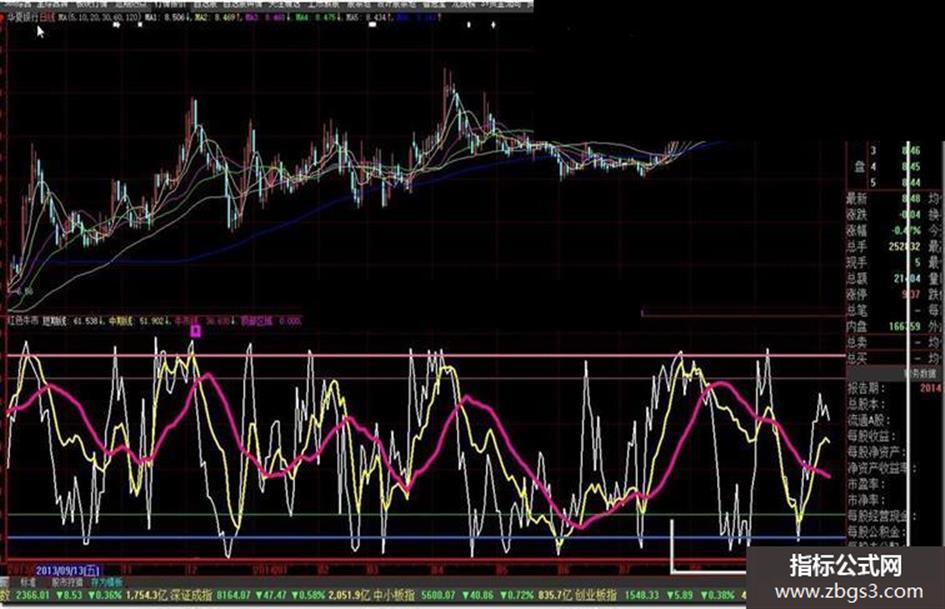Click the 8164.07 value in the status bar
The width and height of the screenshot is (945, 609).
tap(234, 595)
